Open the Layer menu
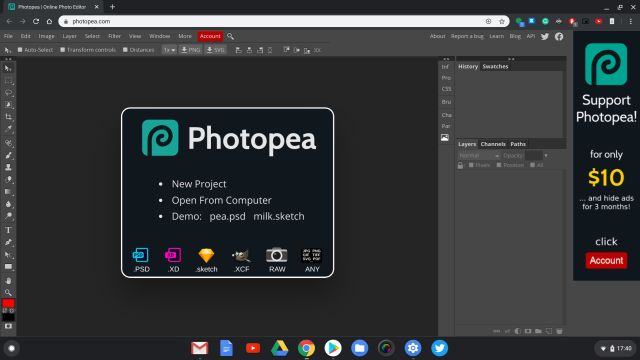The height and width of the screenshot is (360, 640). (x=69, y=36)
